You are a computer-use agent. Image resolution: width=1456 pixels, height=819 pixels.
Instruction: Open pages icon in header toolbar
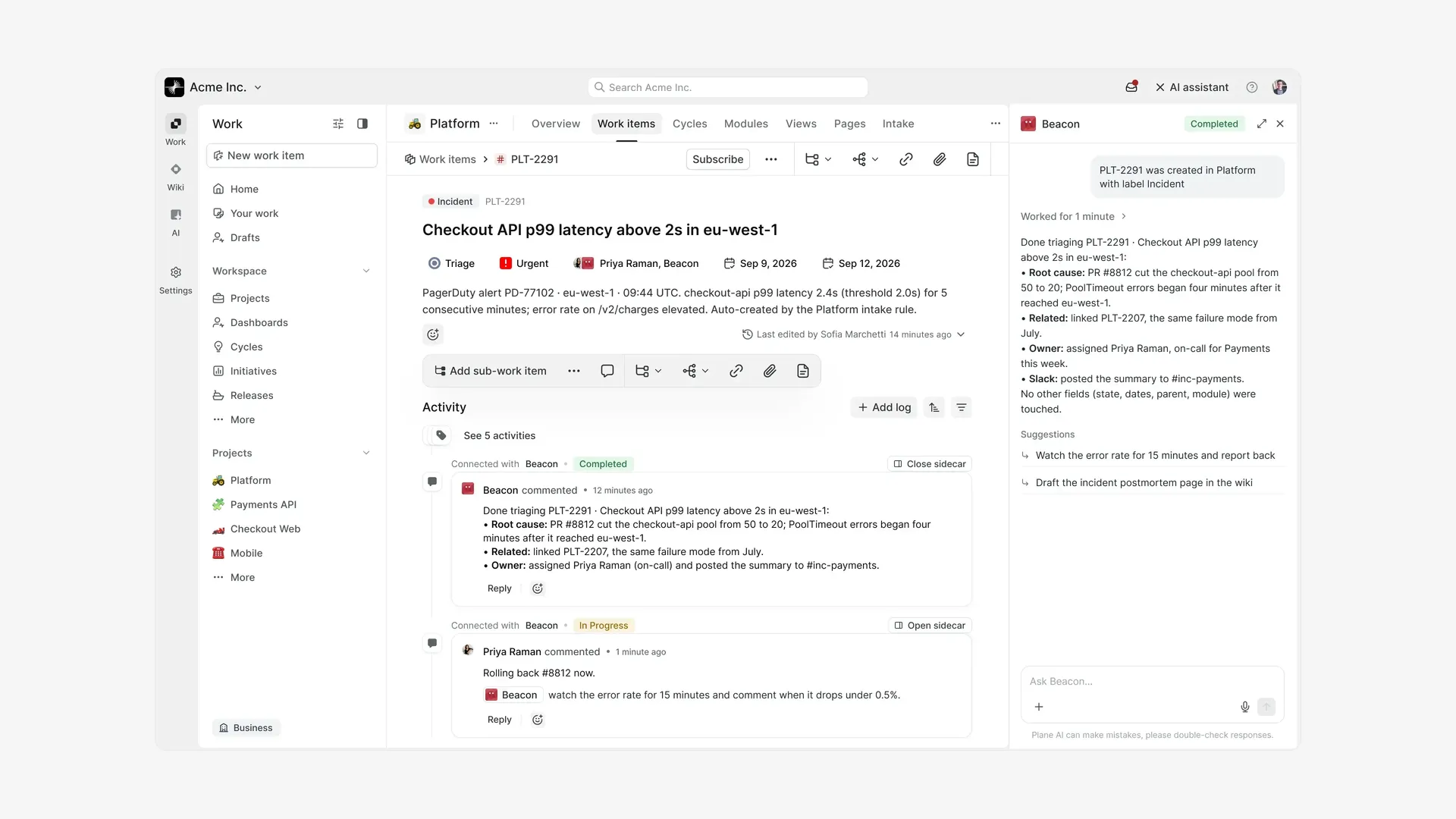click(x=972, y=159)
